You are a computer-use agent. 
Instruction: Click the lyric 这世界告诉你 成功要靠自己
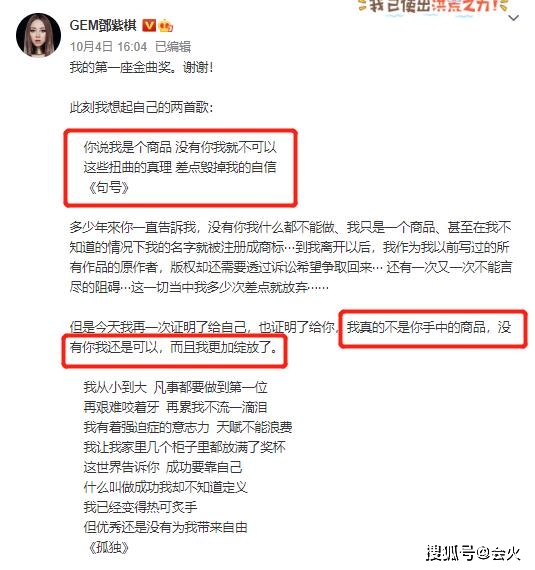click(x=163, y=467)
